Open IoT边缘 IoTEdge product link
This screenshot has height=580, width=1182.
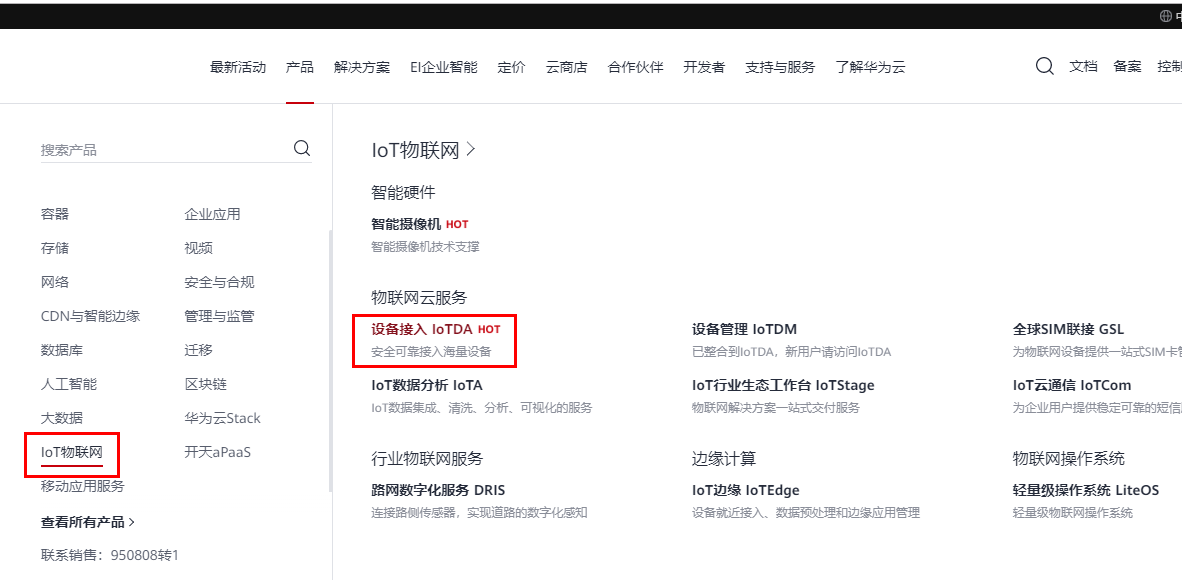[746, 490]
